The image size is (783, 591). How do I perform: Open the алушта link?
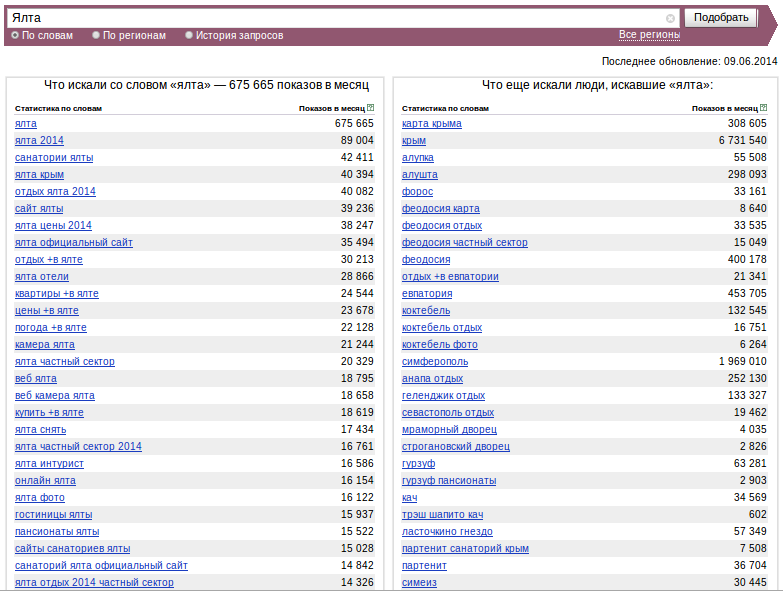[x=420, y=174]
